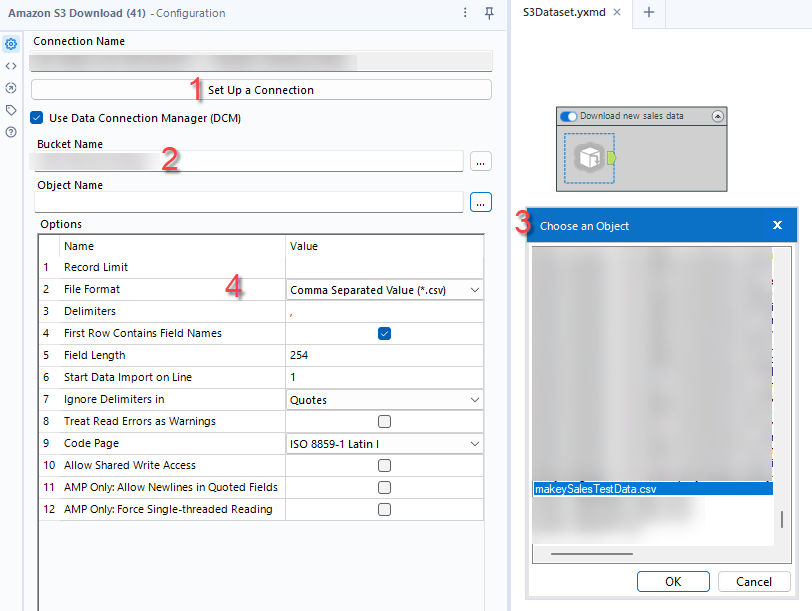Click the Help question mark icon
This screenshot has width=812, height=611.
point(11,132)
